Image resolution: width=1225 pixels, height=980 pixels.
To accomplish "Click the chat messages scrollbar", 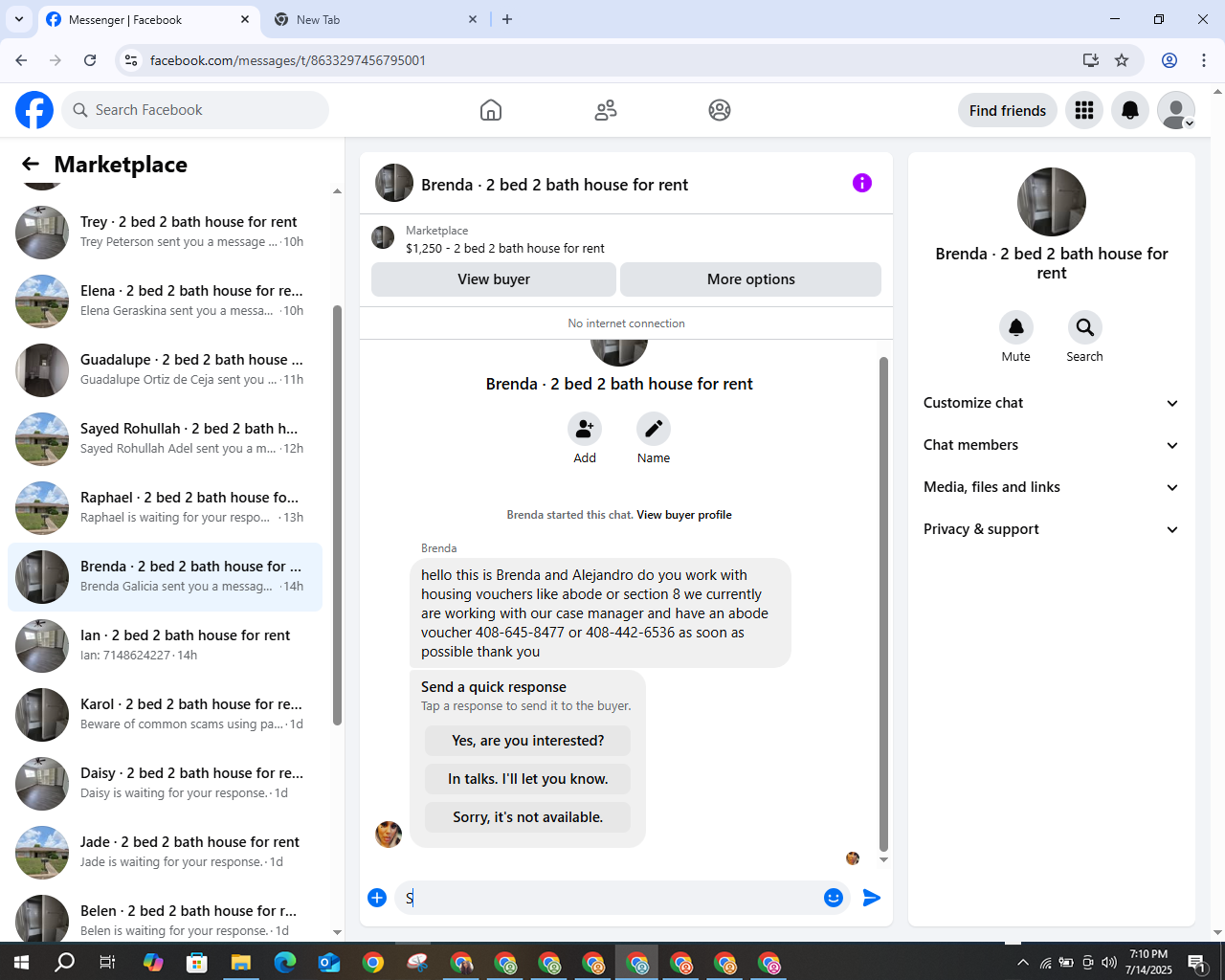I will coord(883,603).
